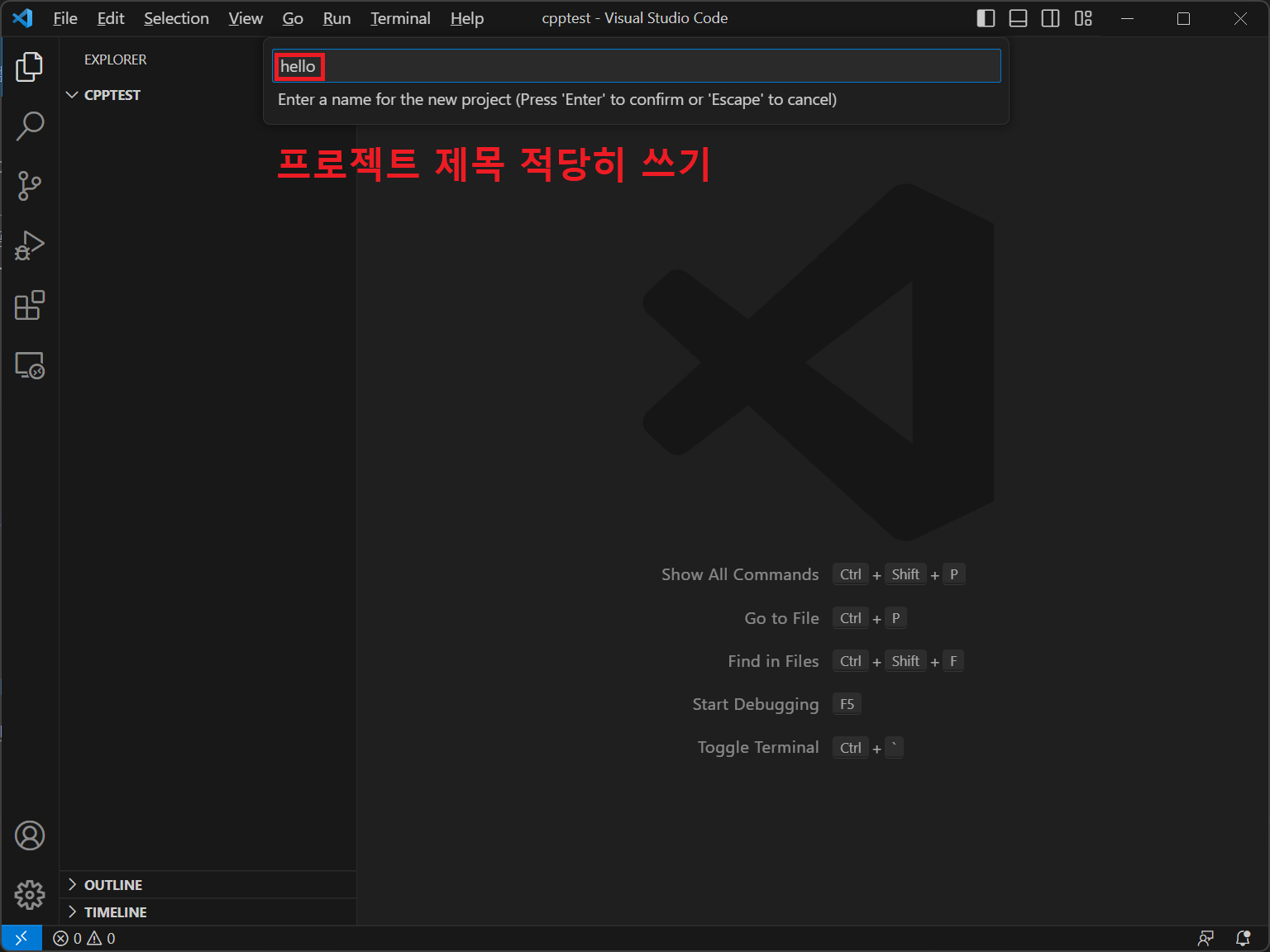Open the Manage gear menu
This screenshot has height=952, width=1270.
(29, 894)
